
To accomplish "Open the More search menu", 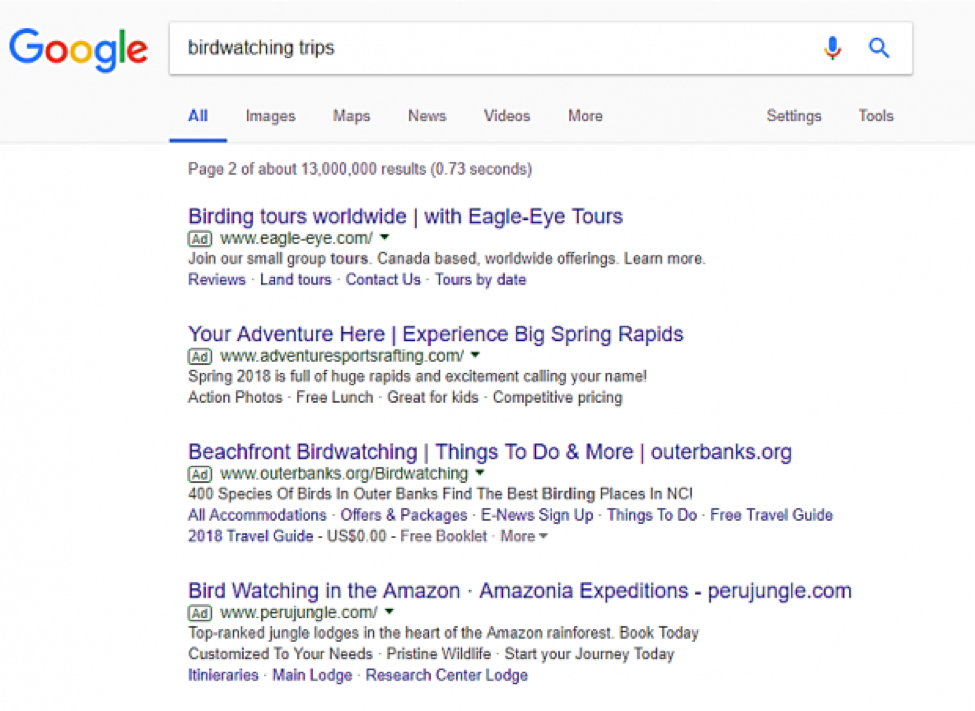I will point(585,116).
